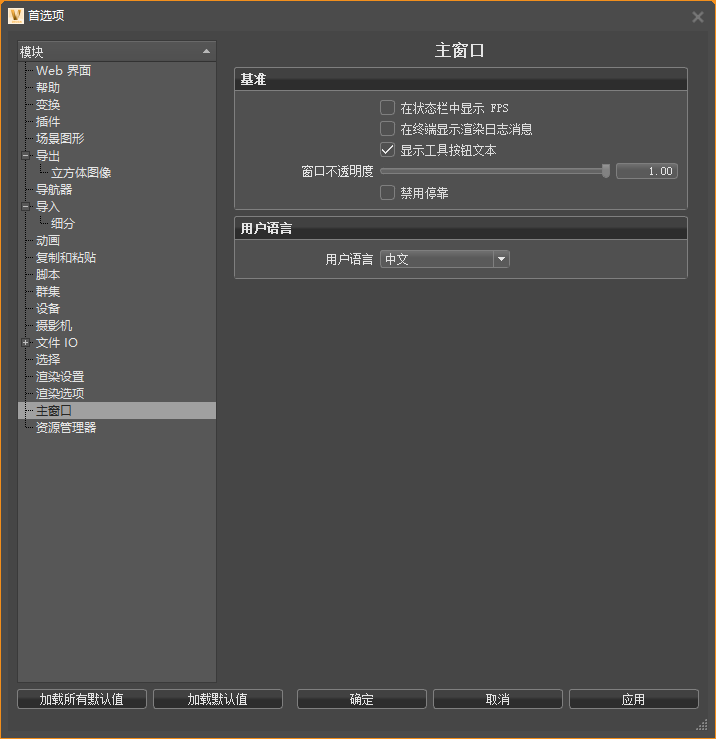Enable 在终端显示渲染日志消息 checkbox

[x=387, y=129]
